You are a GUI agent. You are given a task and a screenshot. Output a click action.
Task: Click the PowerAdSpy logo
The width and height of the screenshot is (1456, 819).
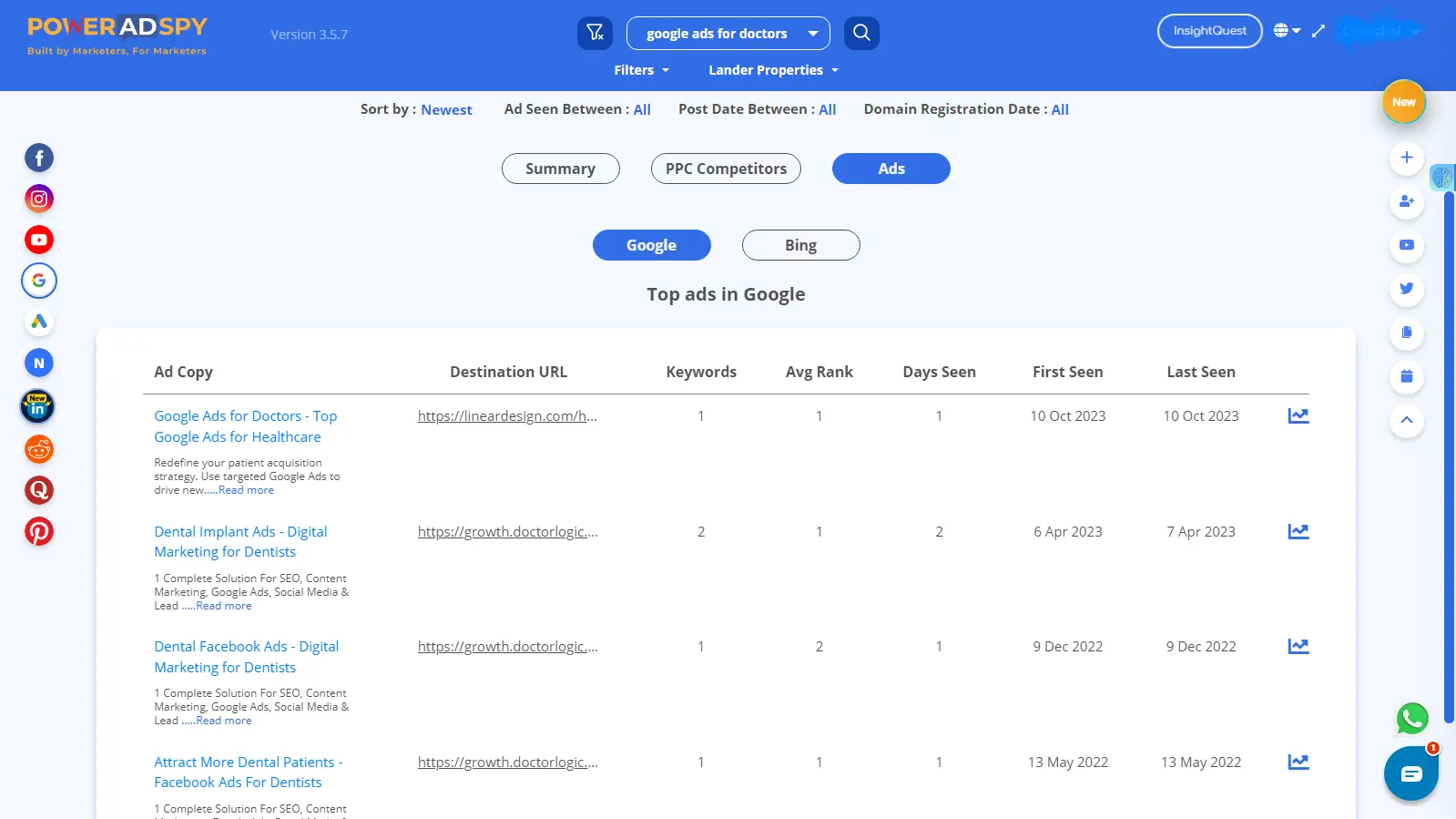pos(117,36)
